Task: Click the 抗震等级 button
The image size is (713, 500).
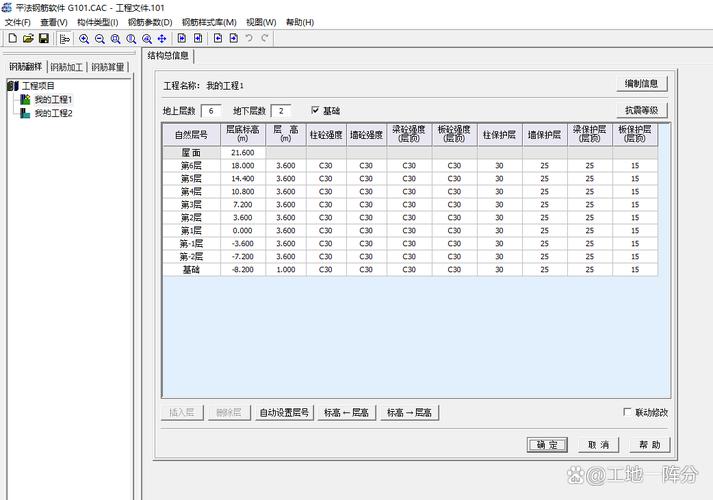Action: (642, 110)
